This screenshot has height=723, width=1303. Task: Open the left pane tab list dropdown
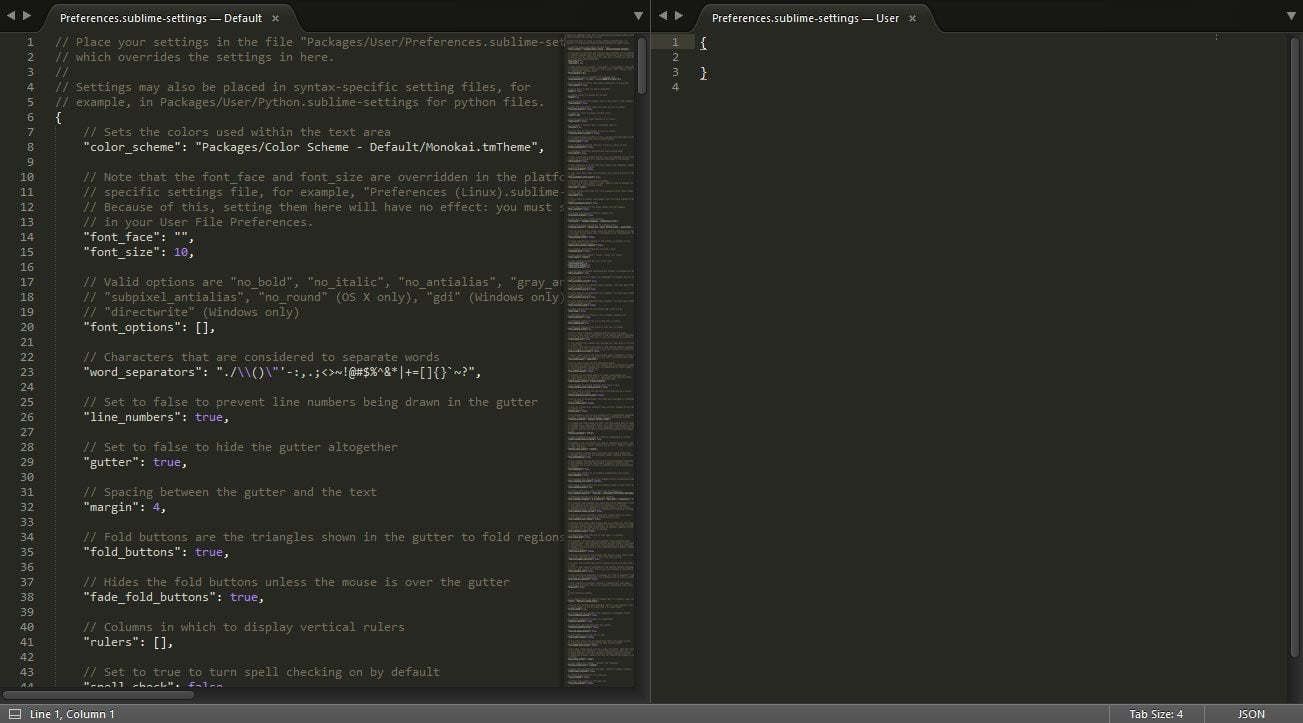(x=638, y=16)
